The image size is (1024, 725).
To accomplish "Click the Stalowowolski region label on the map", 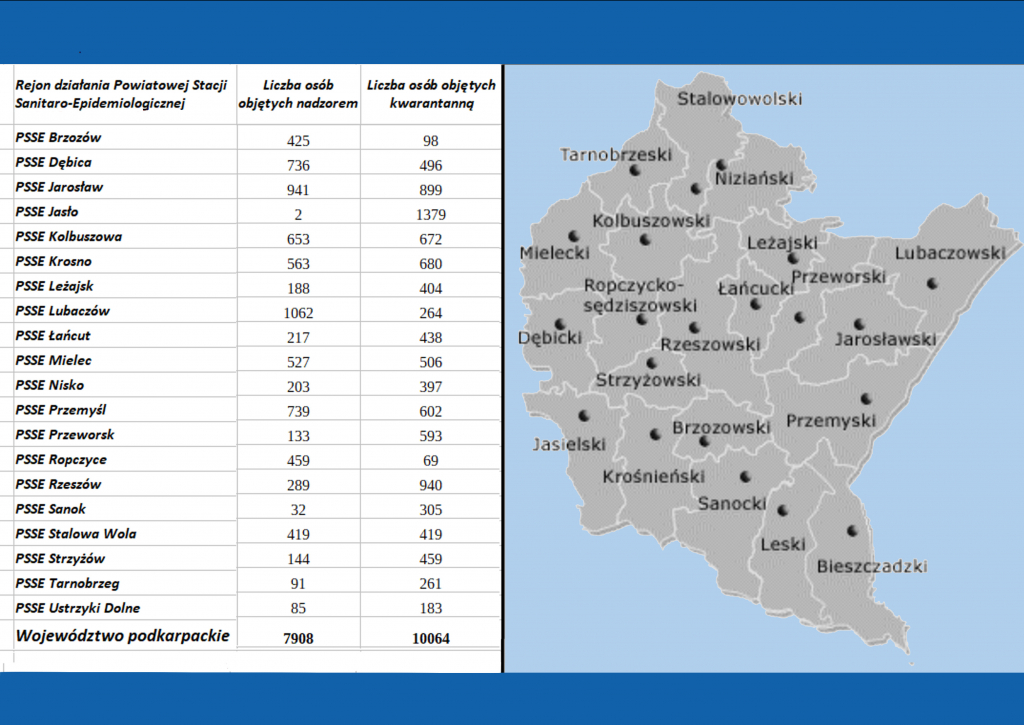I will pyautogui.click(x=740, y=98).
